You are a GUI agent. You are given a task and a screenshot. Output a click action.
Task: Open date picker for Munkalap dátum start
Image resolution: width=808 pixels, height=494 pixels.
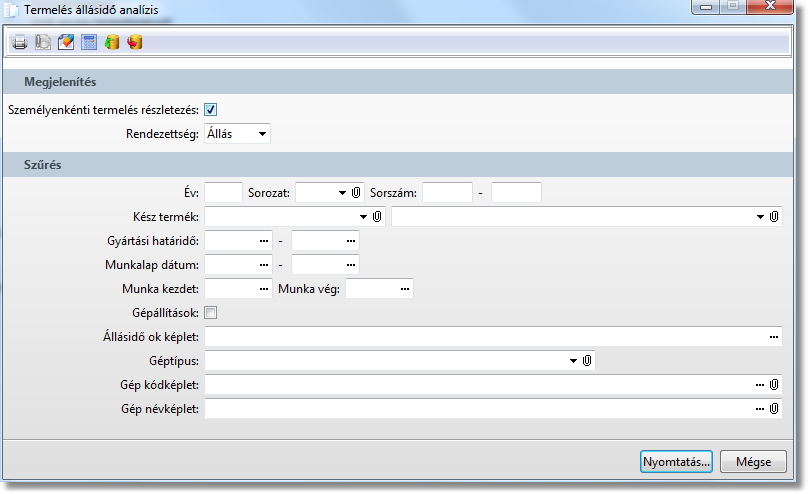[264, 265]
